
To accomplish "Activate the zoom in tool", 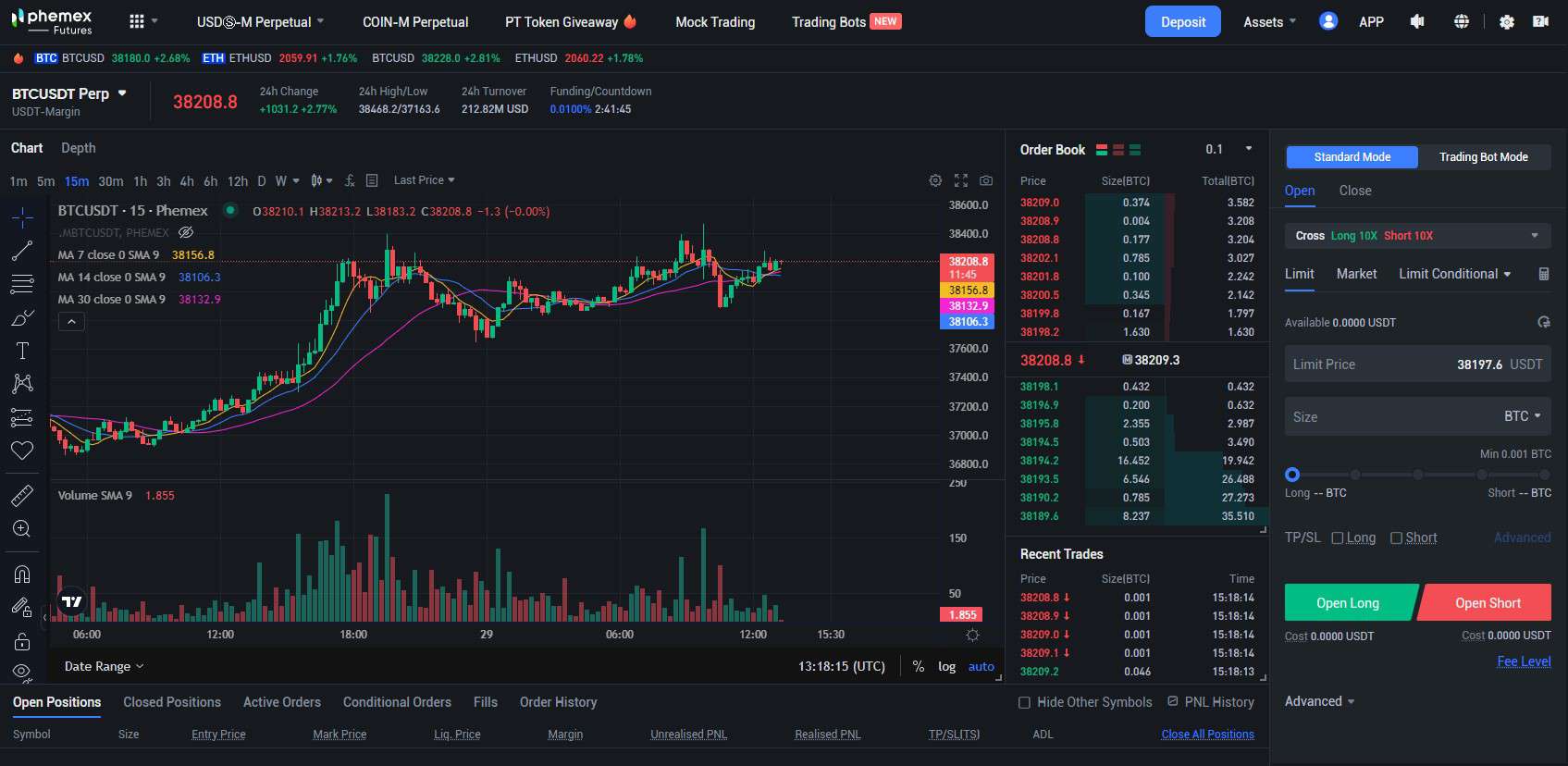I will click(22, 529).
